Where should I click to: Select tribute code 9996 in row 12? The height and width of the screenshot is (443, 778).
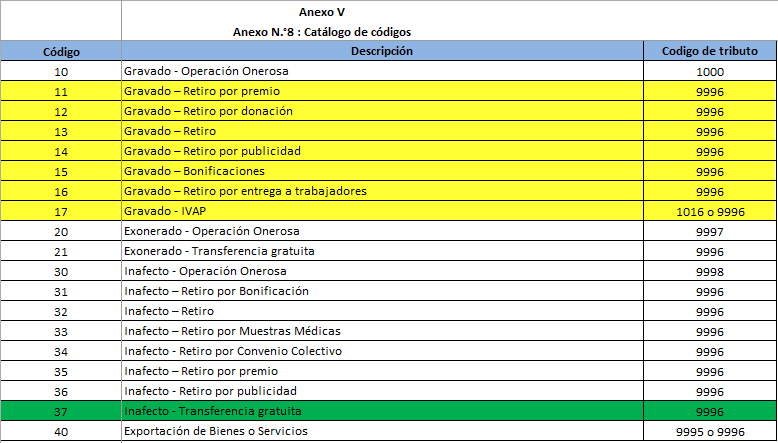click(710, 111)
